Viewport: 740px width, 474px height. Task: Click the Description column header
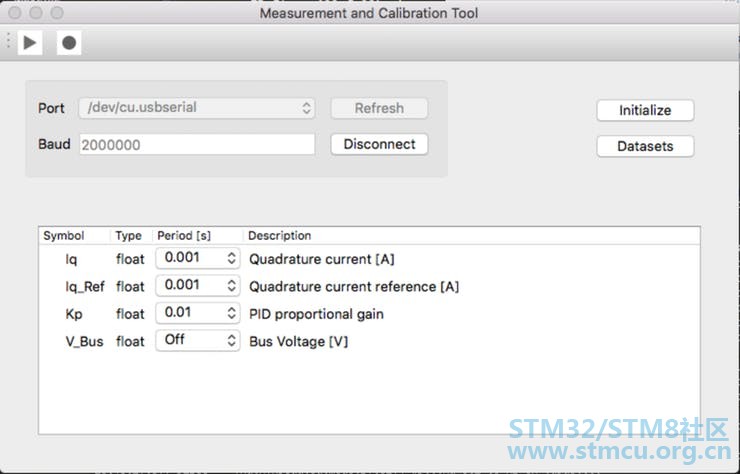[280, 236]
